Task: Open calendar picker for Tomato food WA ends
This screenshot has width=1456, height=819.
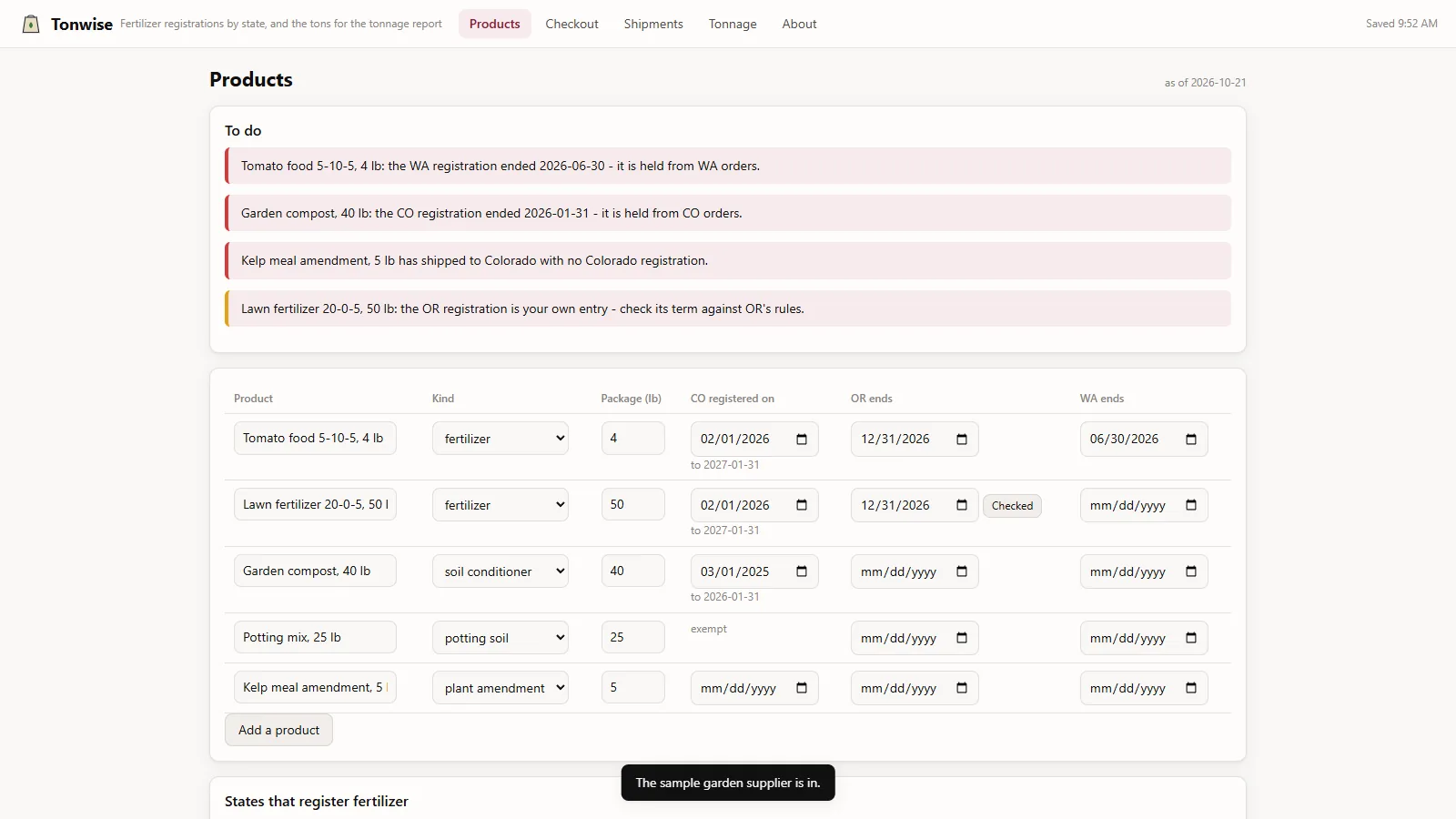Action: coord(1191,439)
